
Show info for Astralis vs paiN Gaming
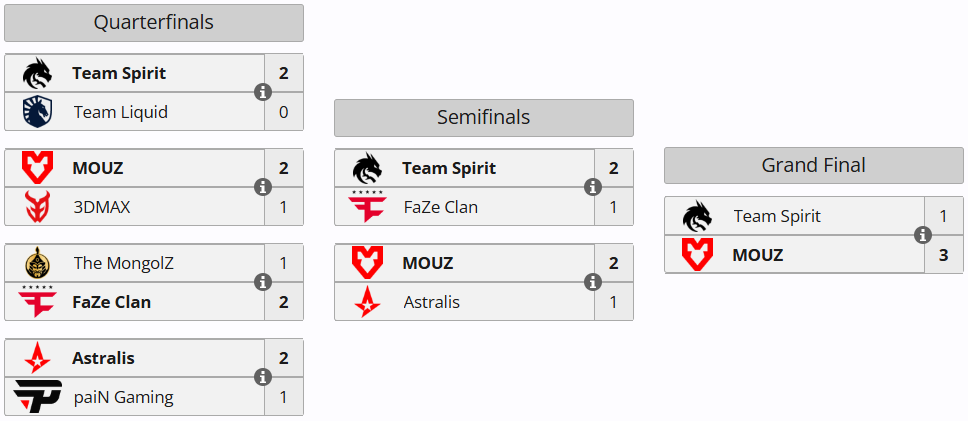(x=263, y=377)
